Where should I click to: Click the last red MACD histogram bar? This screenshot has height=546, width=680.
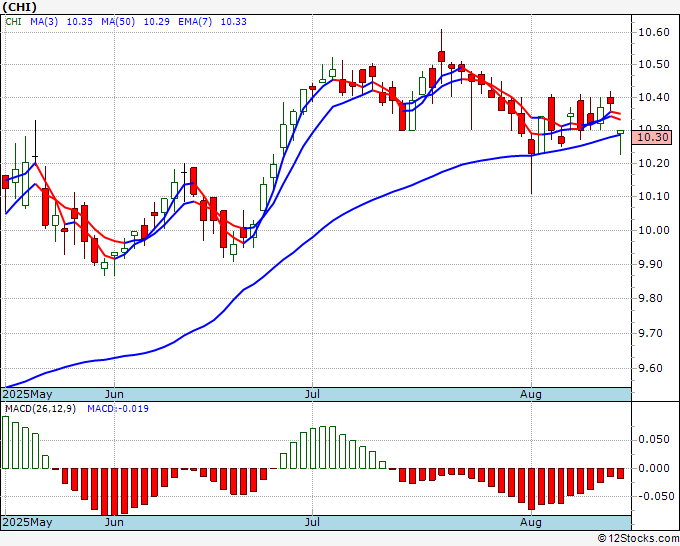[620, 474]
